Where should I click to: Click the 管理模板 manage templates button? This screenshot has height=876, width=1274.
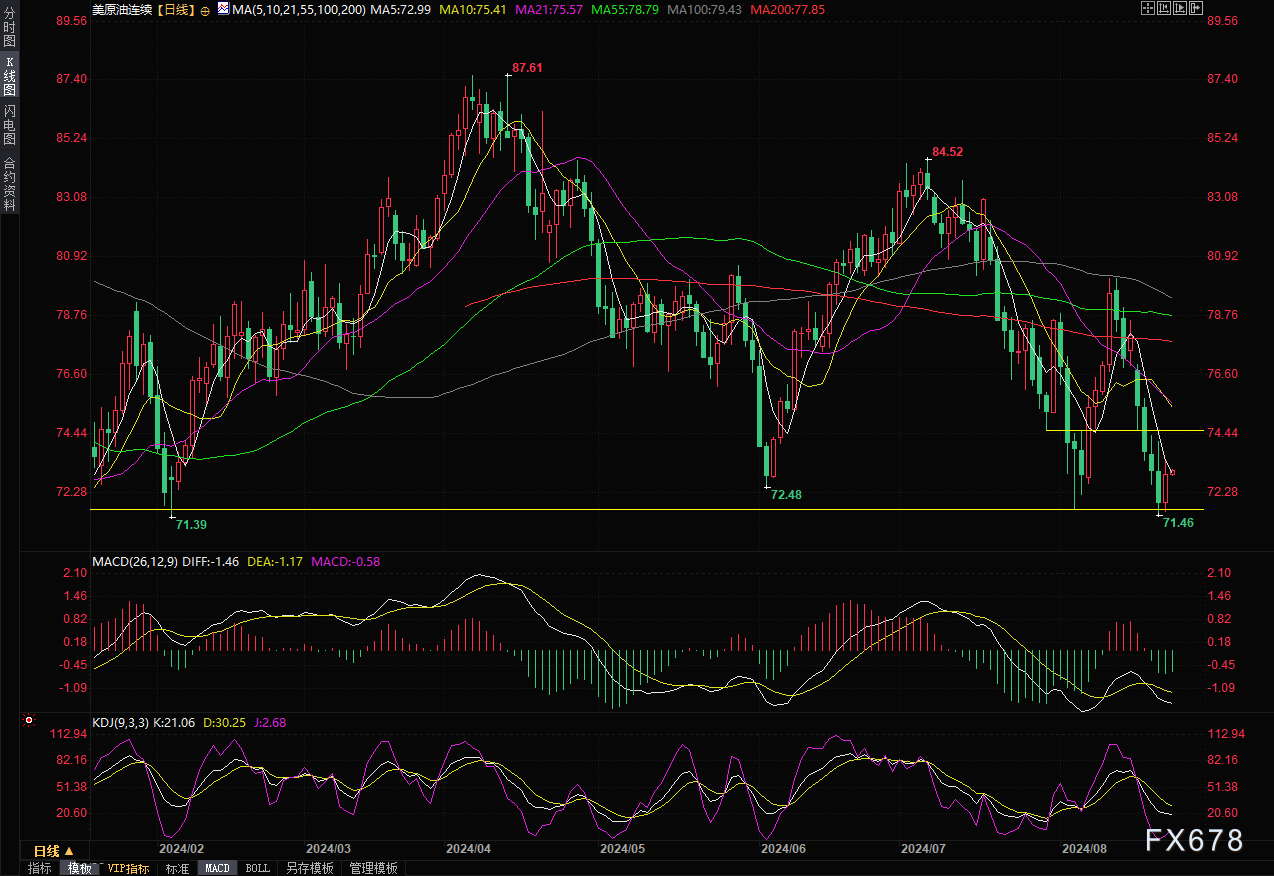[373, 868]
